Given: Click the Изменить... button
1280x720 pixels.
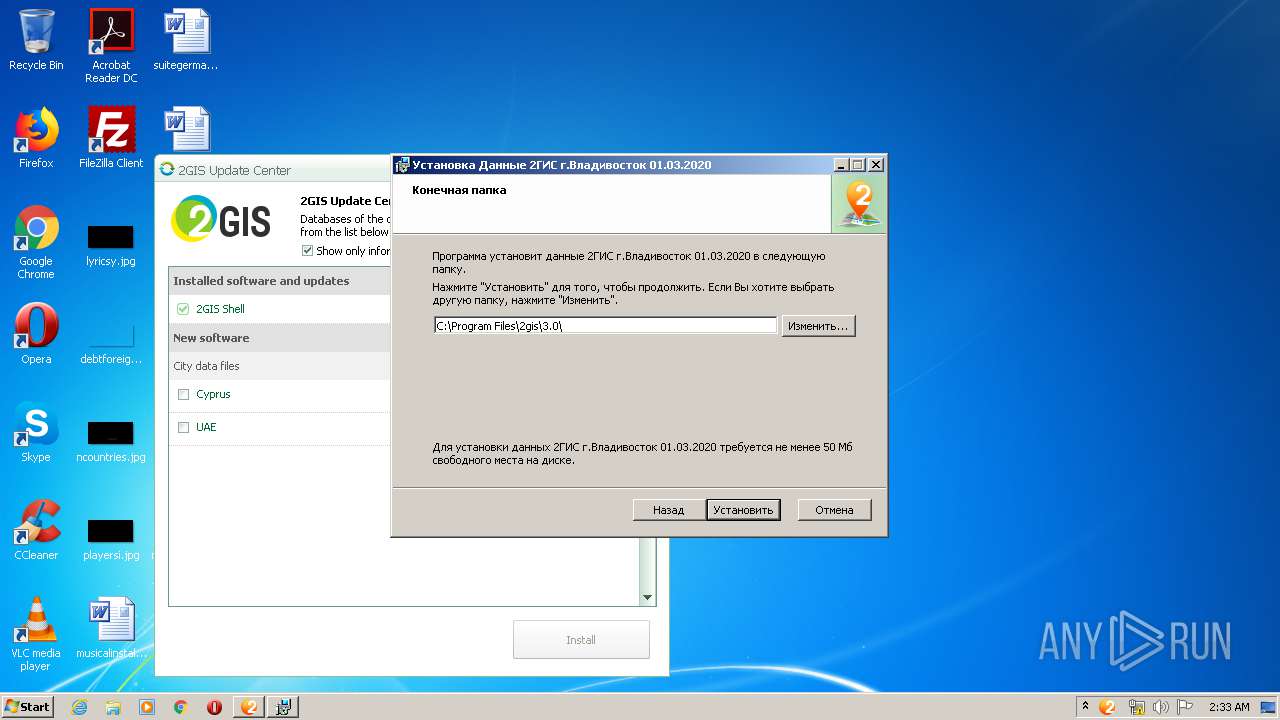Looking at the screenshot, I should (818, 326).
